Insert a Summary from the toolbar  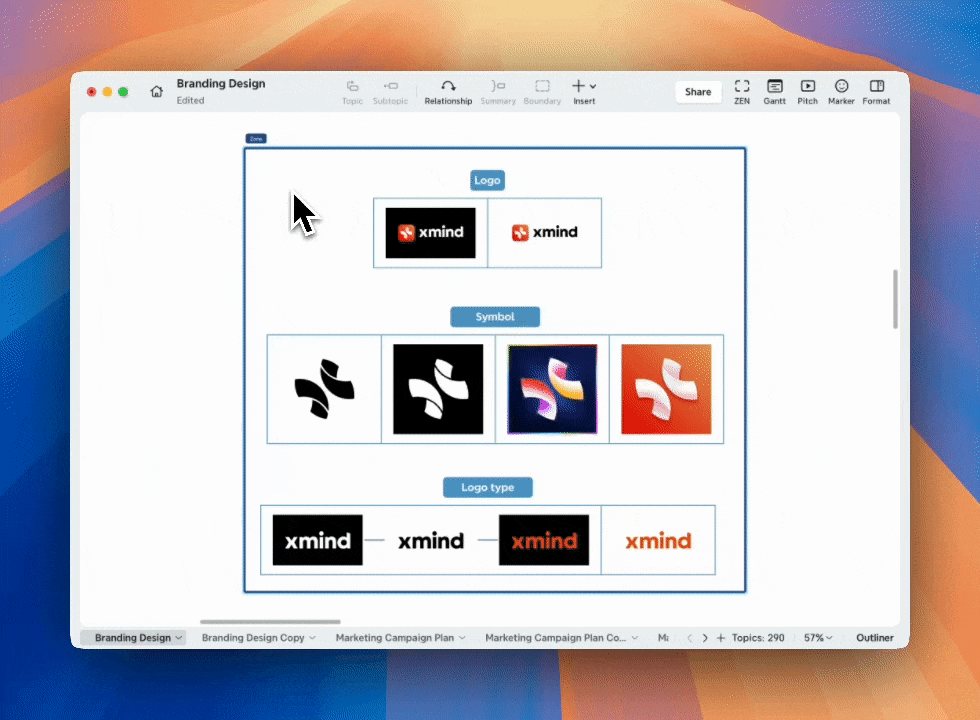tap(498, 92)
